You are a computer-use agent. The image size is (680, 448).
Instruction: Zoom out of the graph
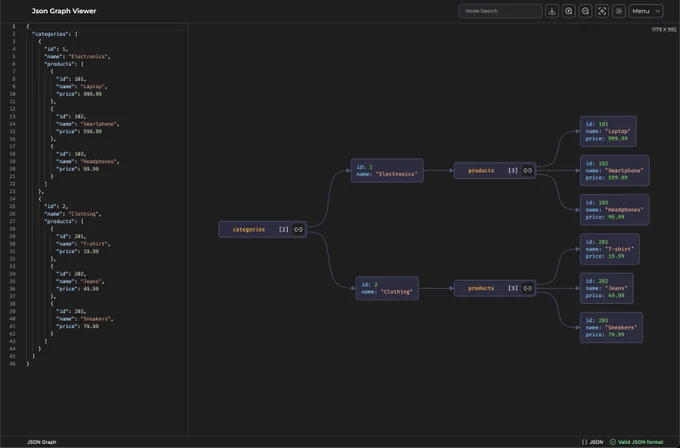[585, 11]
